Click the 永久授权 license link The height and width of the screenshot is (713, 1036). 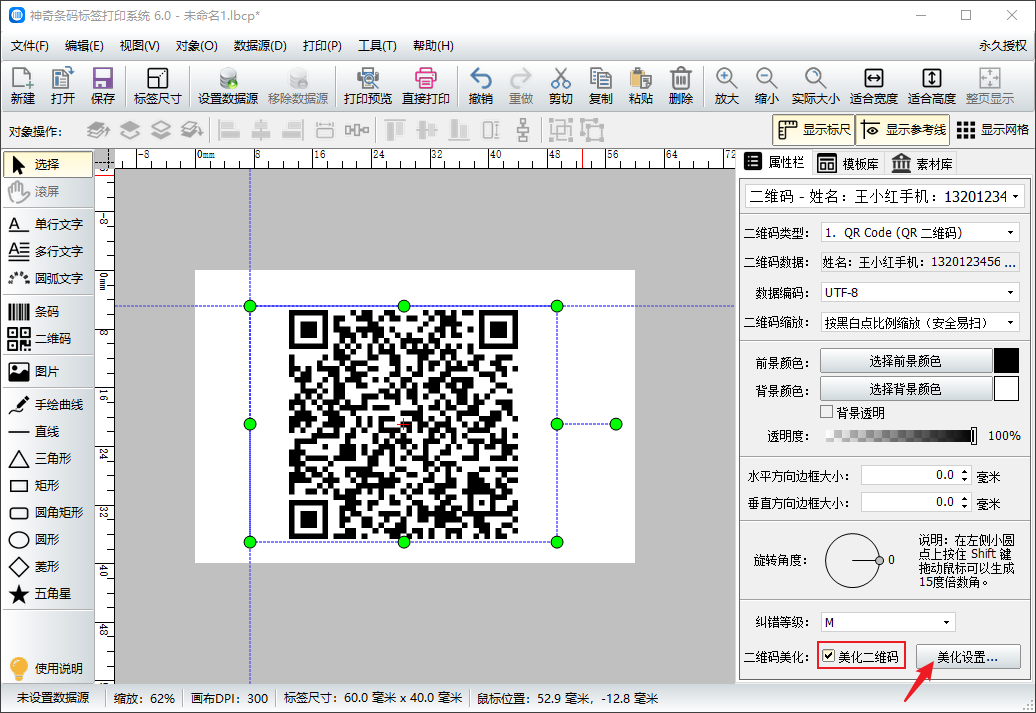click(x=1003, y=46)
